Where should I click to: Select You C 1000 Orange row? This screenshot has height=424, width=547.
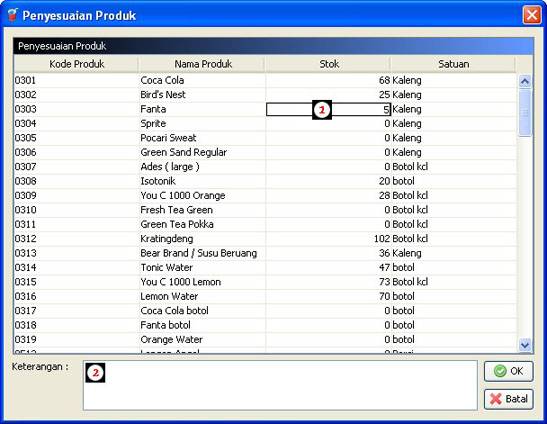[265, 195]
